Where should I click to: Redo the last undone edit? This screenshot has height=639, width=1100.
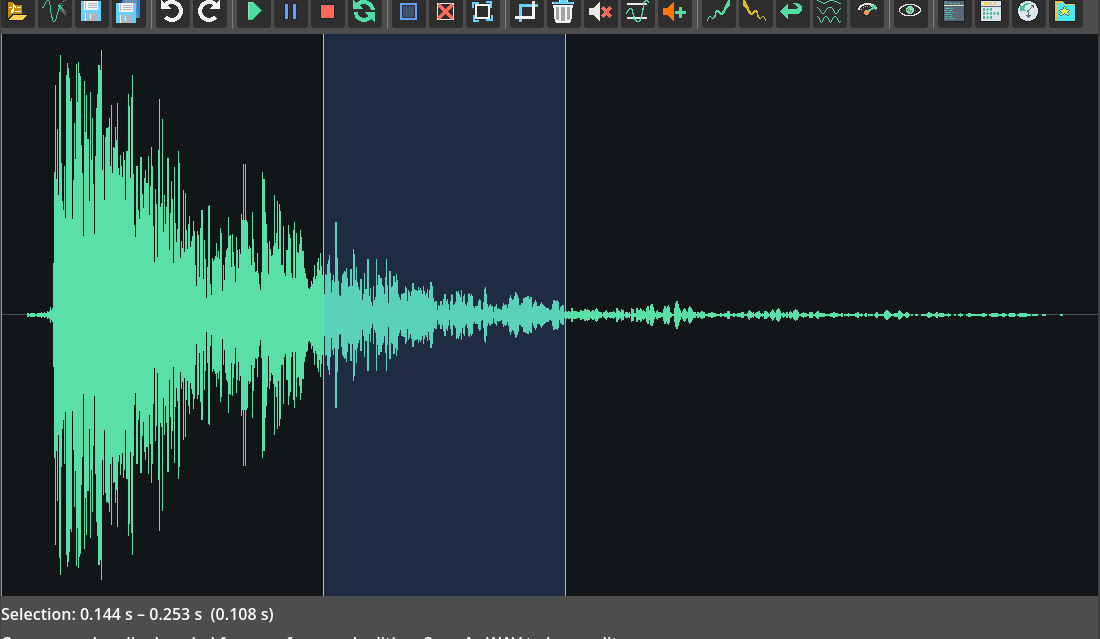click(208, 11)
